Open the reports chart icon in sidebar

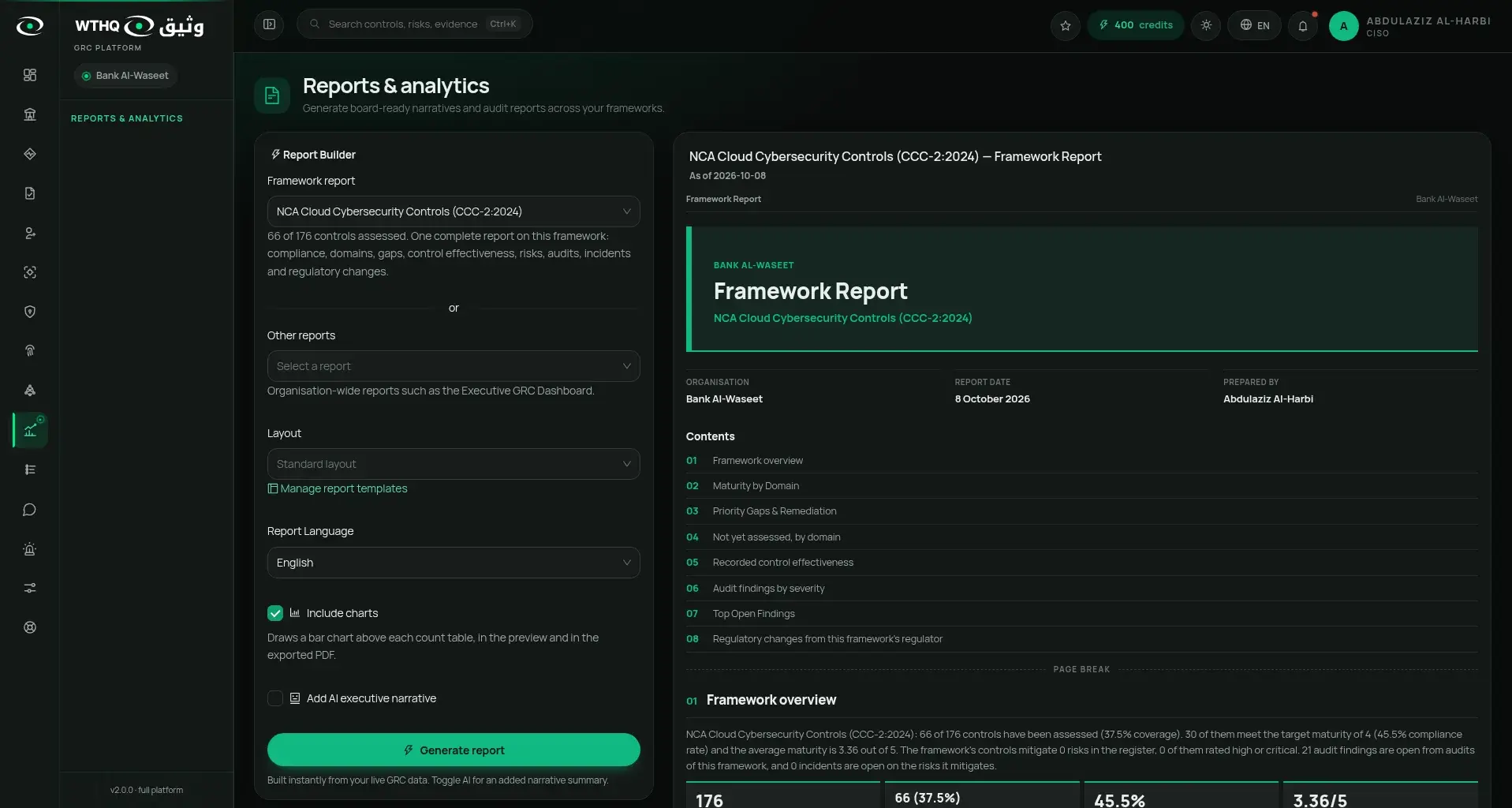(x=30, y=430)
